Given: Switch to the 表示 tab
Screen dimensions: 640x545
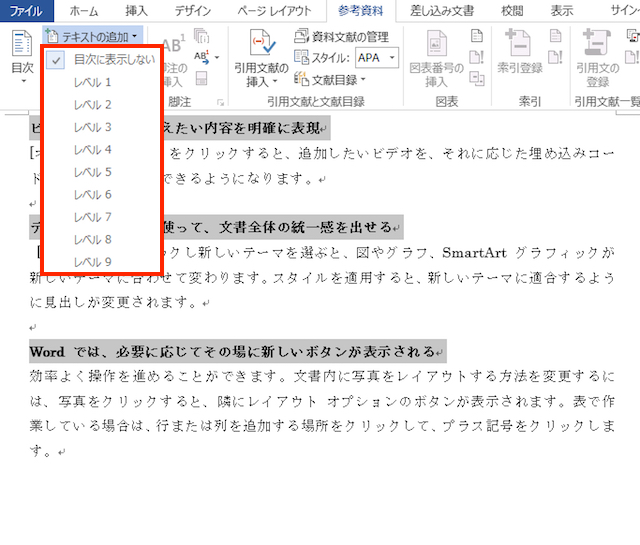Looking at the screenshot, I should [x=562, y=11].
